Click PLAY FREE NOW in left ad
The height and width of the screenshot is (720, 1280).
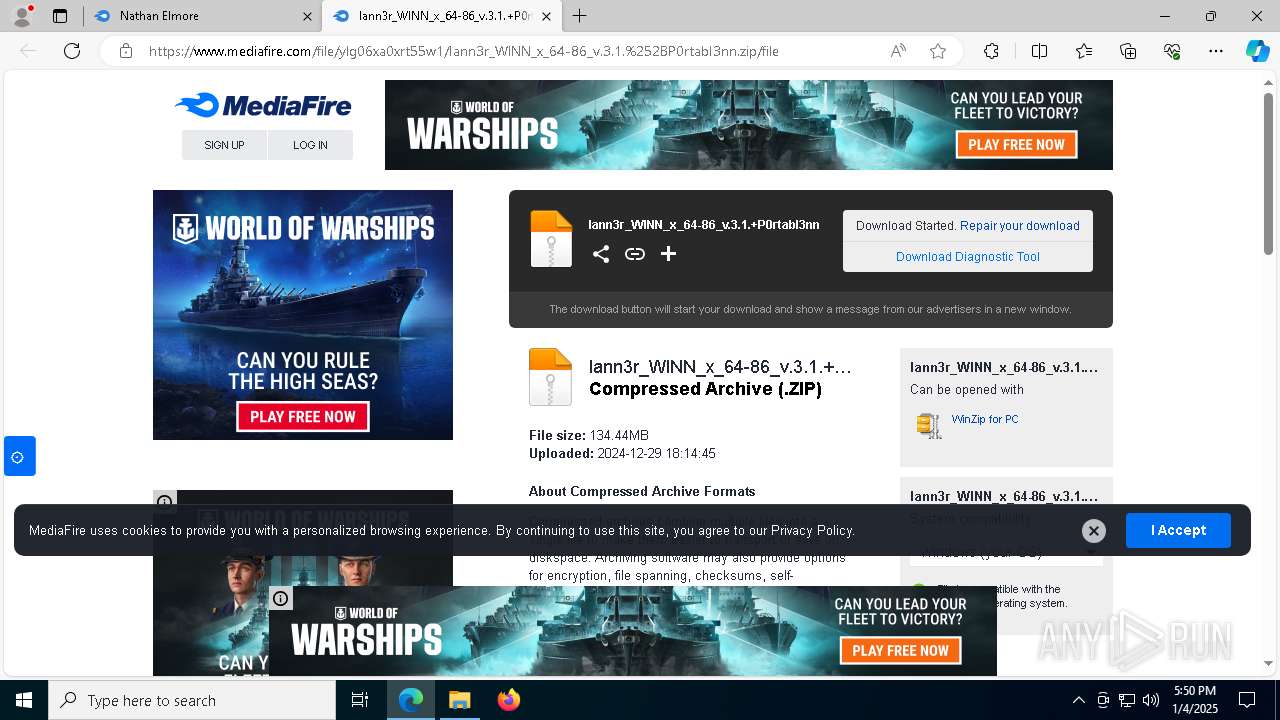303,417
